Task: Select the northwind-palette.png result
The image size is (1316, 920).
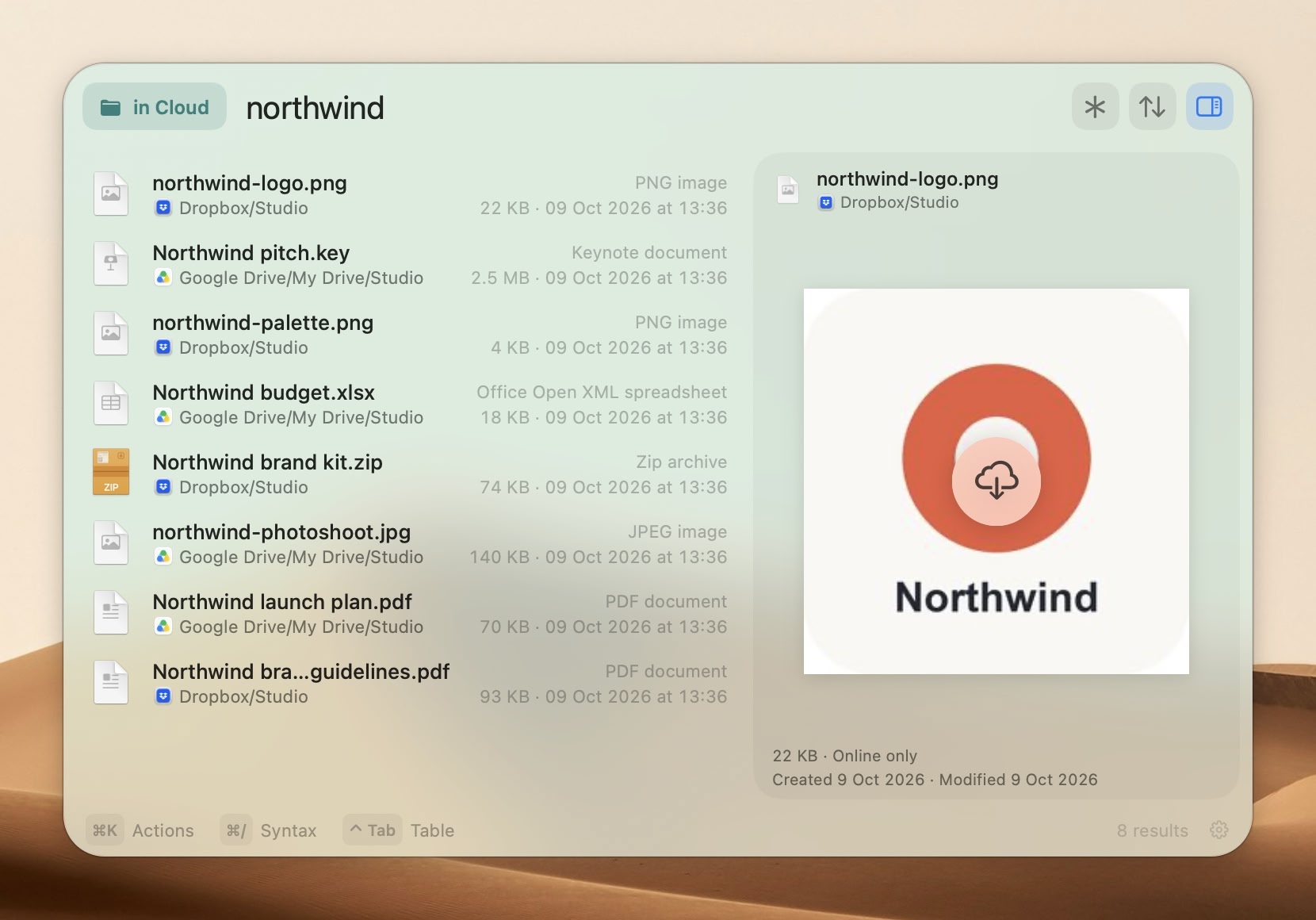Action: (409, 335)
